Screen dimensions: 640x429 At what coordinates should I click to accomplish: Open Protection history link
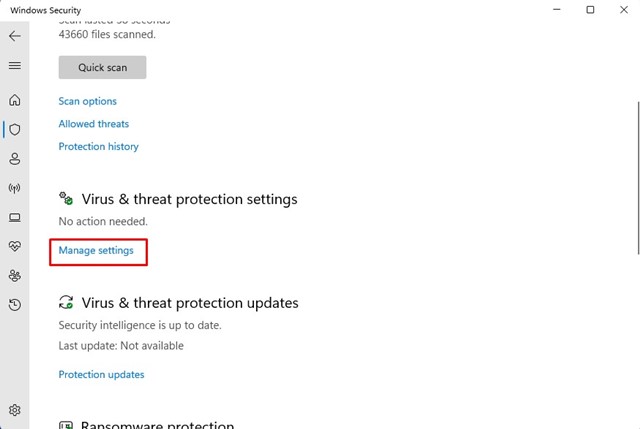click(x=98, y=147)
